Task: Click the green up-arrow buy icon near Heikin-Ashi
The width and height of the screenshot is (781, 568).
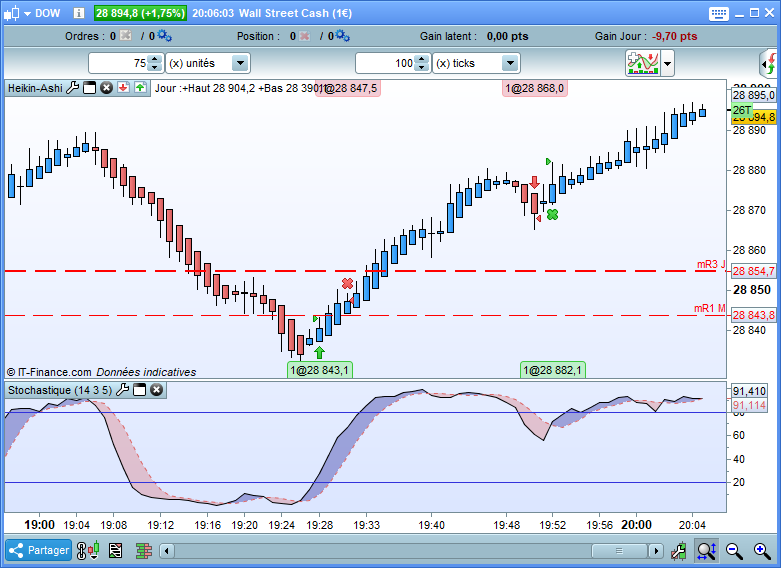Action: 140,88
